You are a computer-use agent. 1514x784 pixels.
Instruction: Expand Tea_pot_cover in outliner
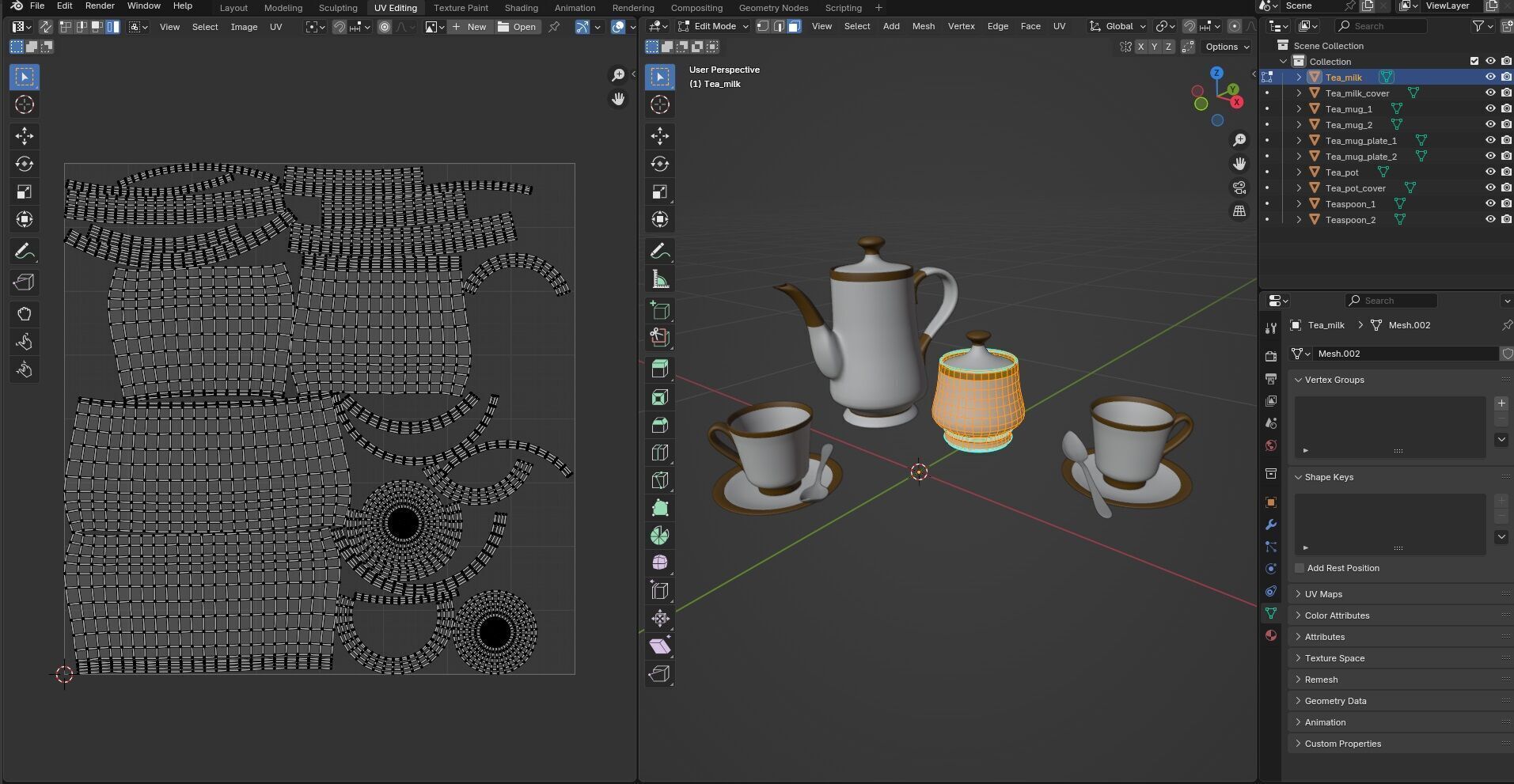(1299, 188)
